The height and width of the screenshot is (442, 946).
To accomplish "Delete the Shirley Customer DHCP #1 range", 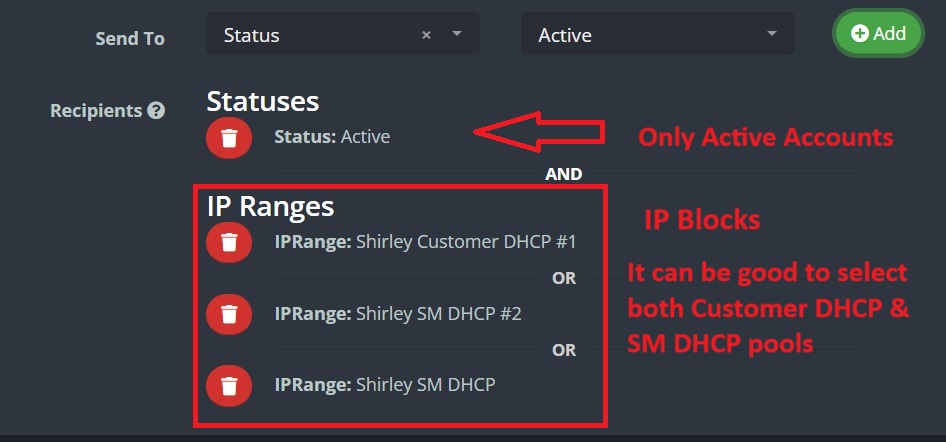I will 229,242.
